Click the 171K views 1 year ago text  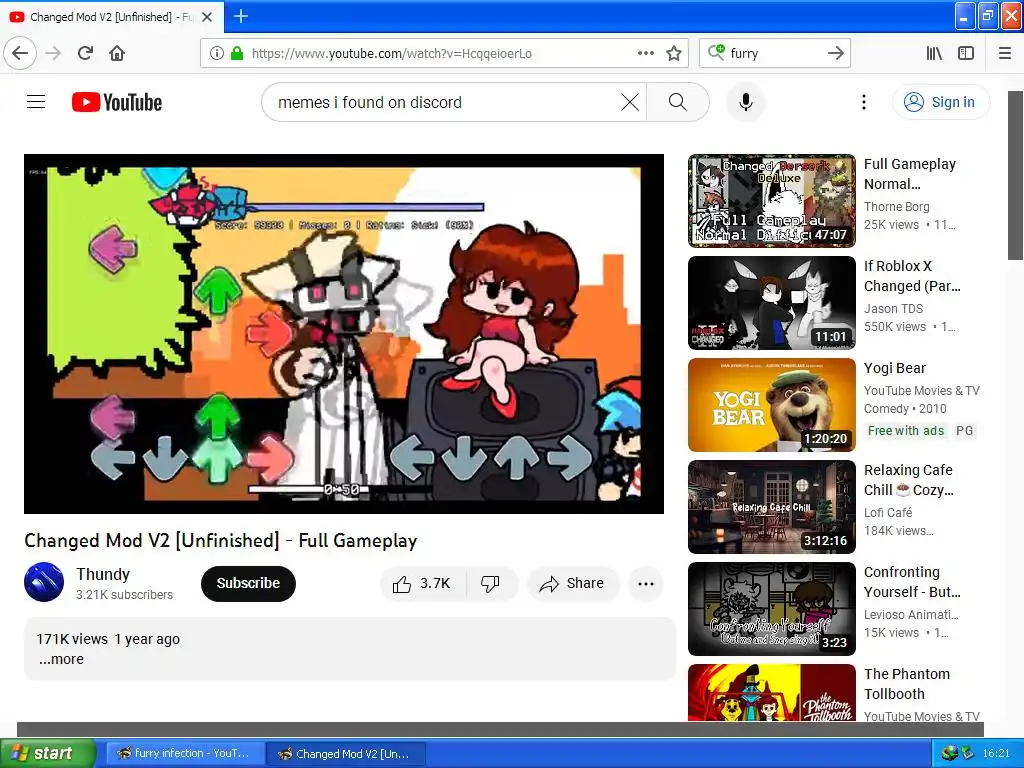point(108,639)
